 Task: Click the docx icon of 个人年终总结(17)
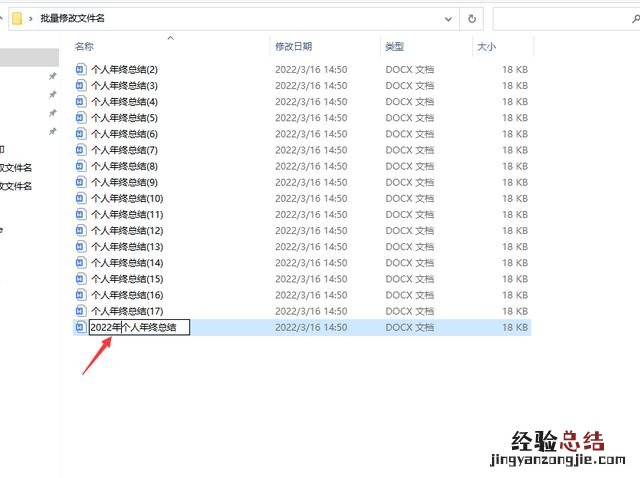[81, 311]
